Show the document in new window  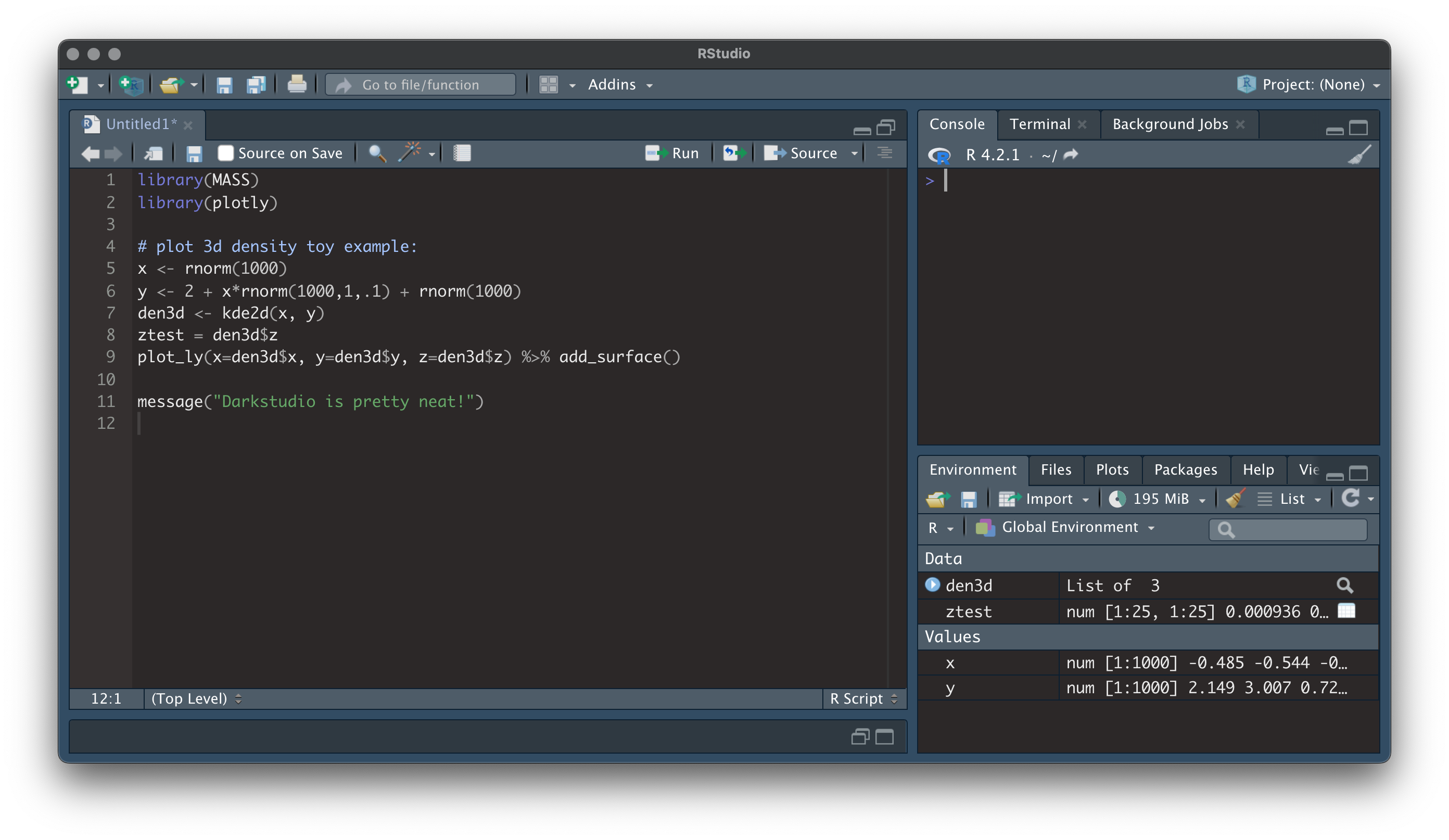tap(154, 154)
